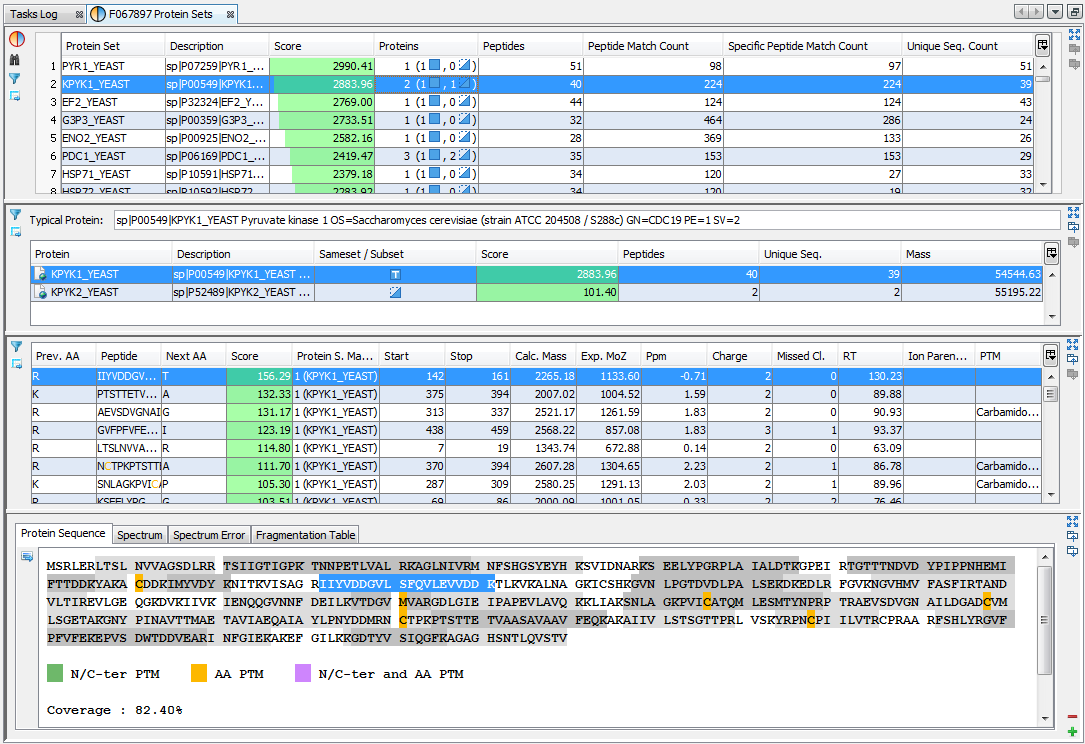Click export icon left of the protein sequence

pyautogui.click(x=27, y=556)
